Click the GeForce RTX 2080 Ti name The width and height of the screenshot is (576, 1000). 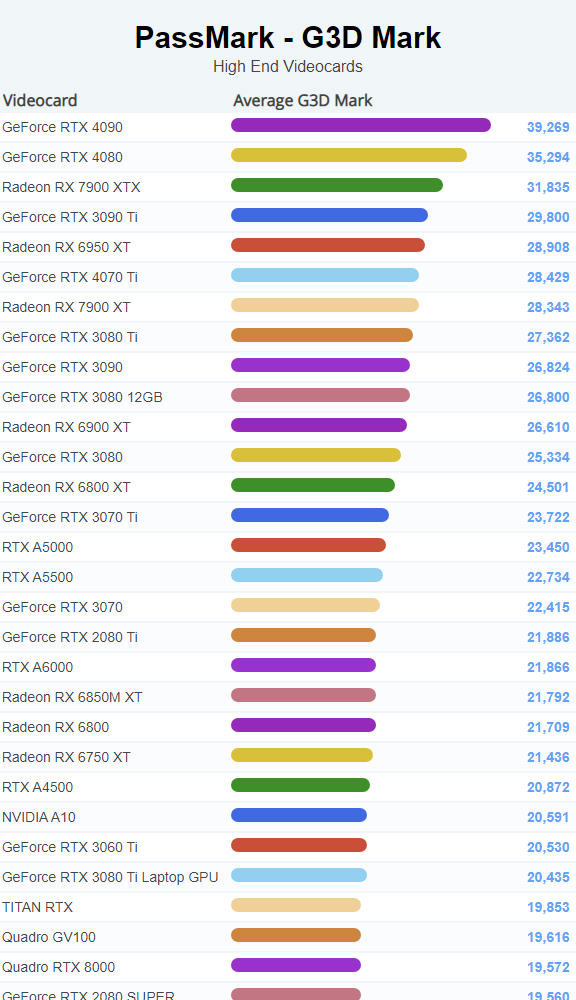pos(70,636)
